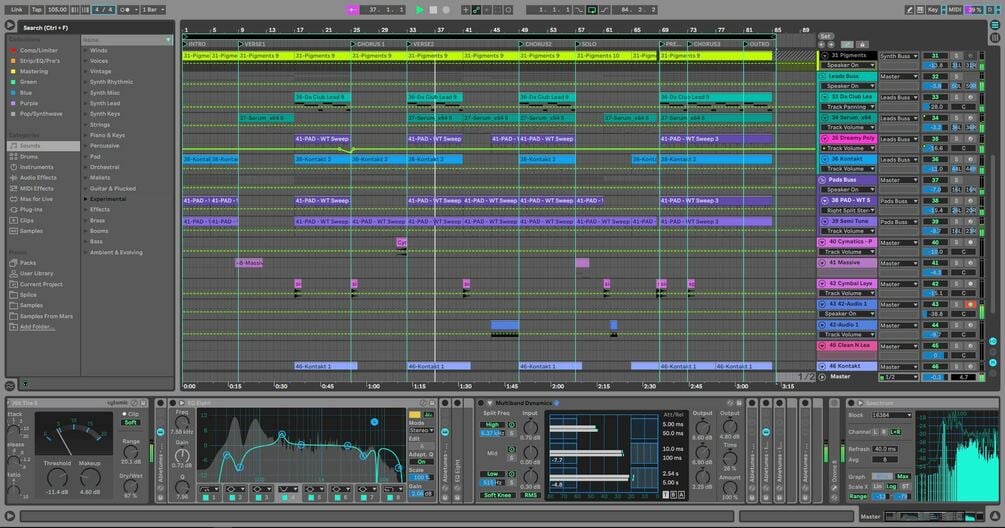Open MIDI Effects category in browser
The height and width of the screenshot is (528, 1005).
[37, 188]
